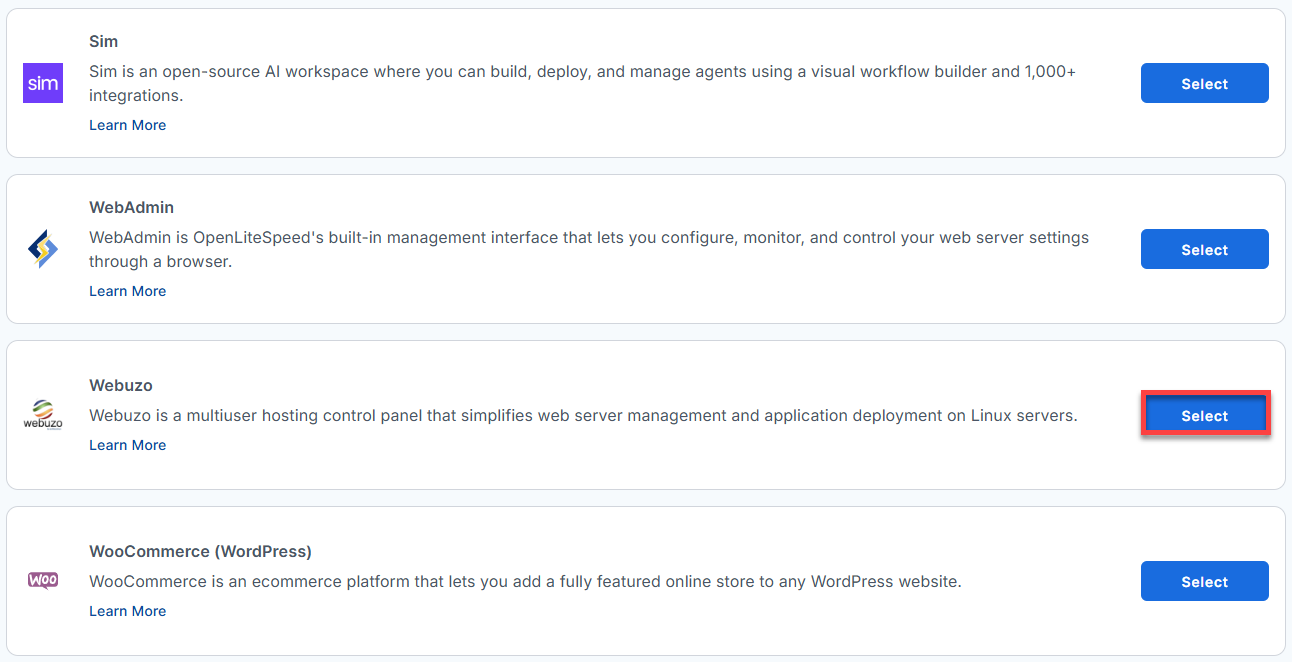Viewport: 1292px width, 662px height.
Task: Click the Webuzo logo icon
Action: 43,415
